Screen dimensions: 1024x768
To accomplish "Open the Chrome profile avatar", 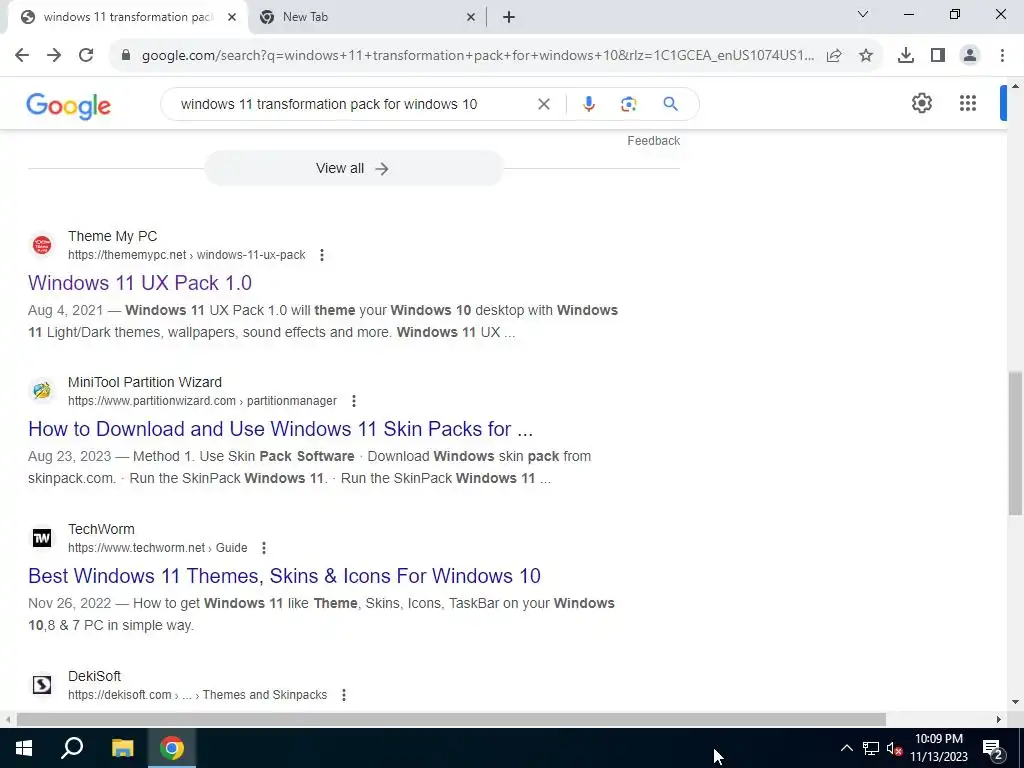I will pos(970,56).
